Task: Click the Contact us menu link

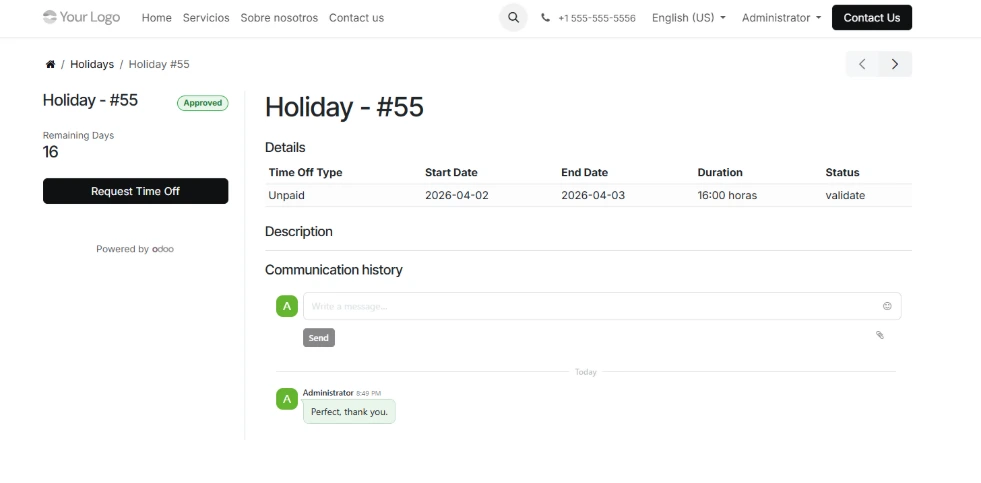Action: coord(356,18)
